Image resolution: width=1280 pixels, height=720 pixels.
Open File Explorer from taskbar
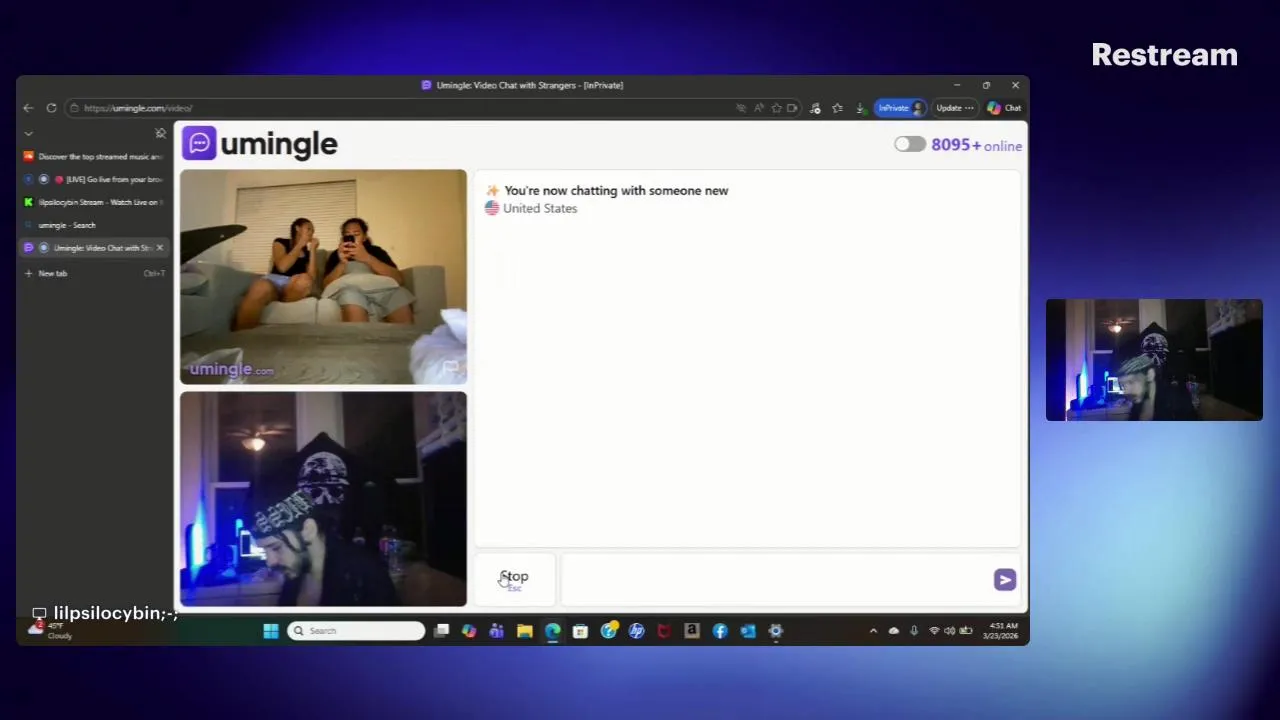click(524, 631)
